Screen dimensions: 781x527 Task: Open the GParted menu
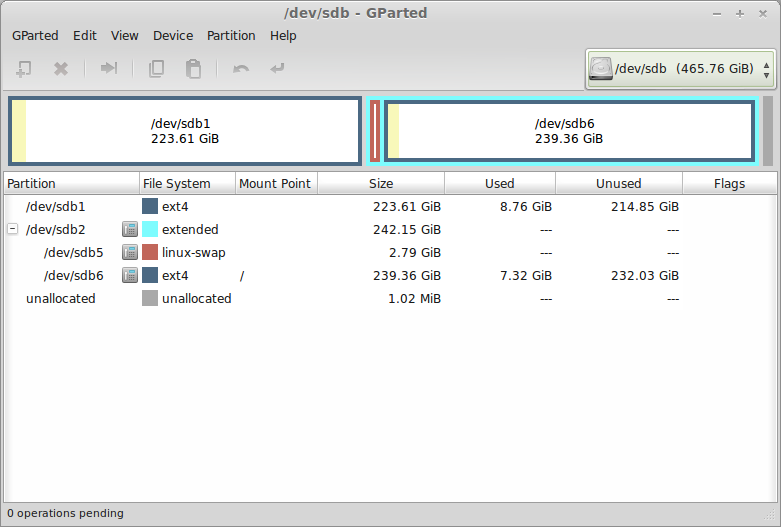click(35, 35)
